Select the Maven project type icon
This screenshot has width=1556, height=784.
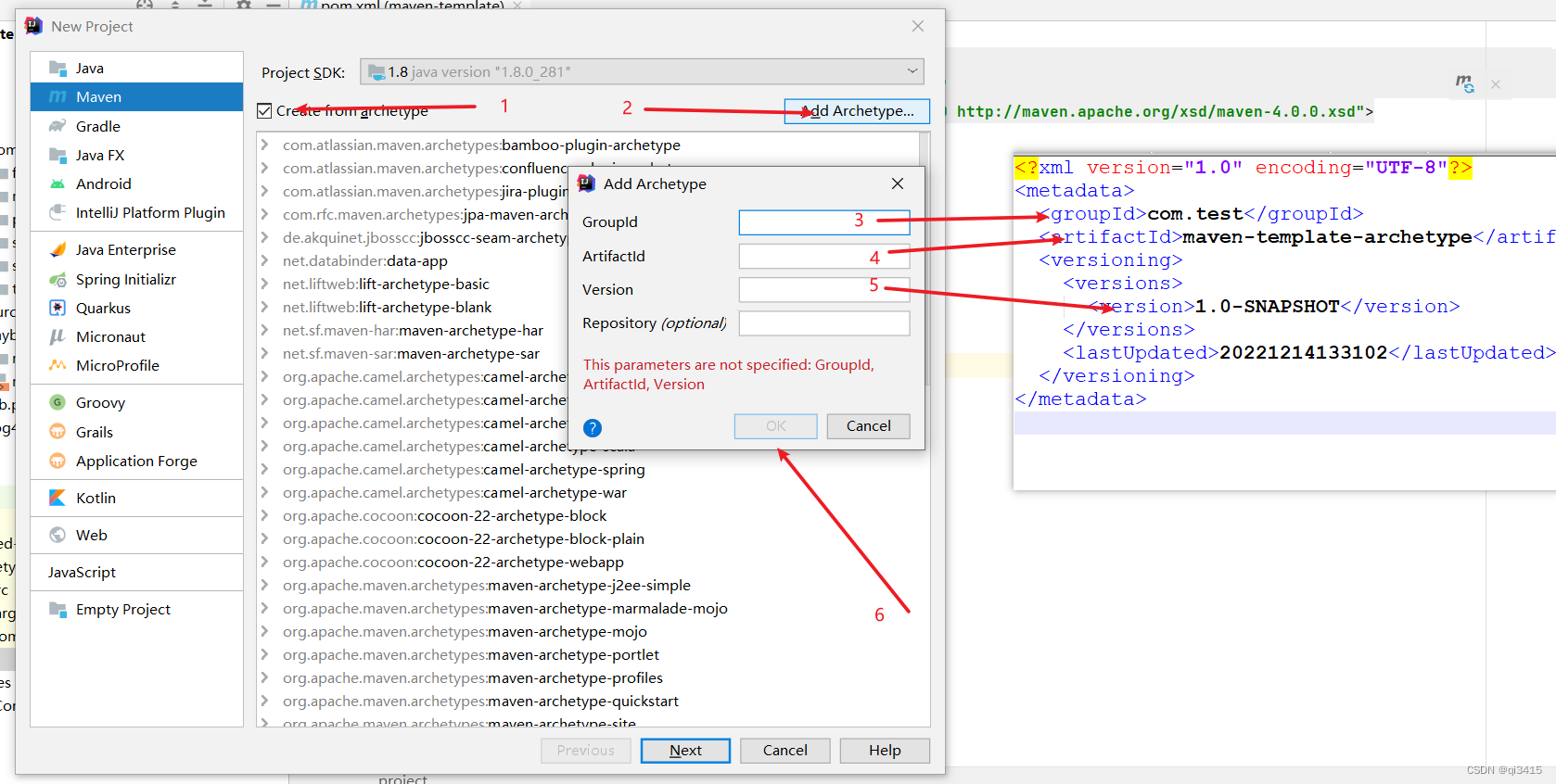click(x=57, y=97)
